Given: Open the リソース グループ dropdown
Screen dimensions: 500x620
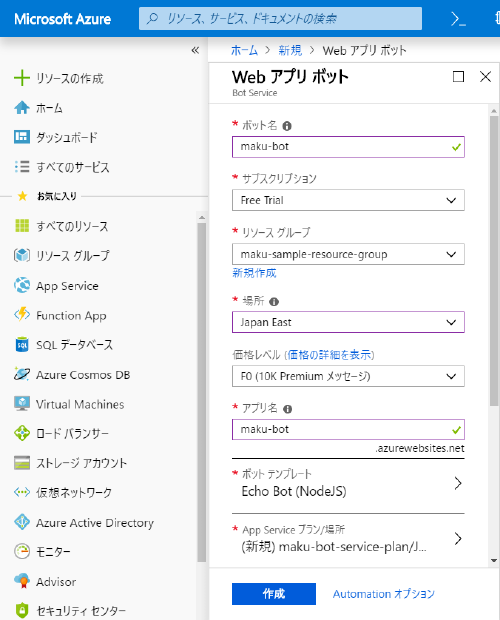Looking at the screenshot, I should tap(348, 254).
